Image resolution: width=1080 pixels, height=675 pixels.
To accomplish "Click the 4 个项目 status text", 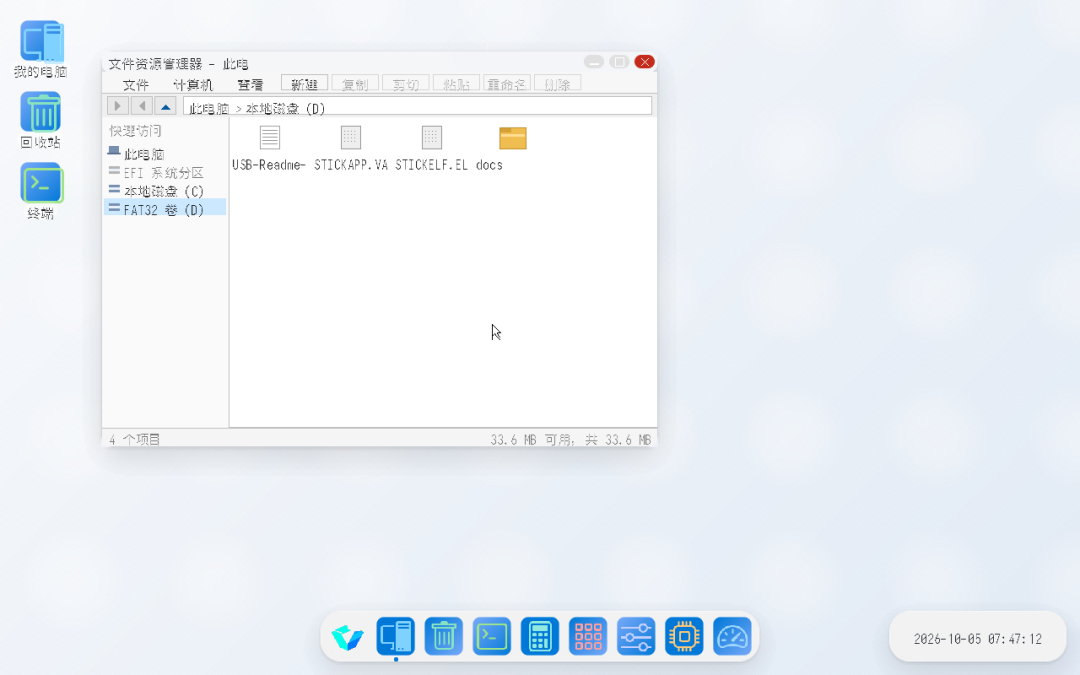I will [x=134, y=439].
